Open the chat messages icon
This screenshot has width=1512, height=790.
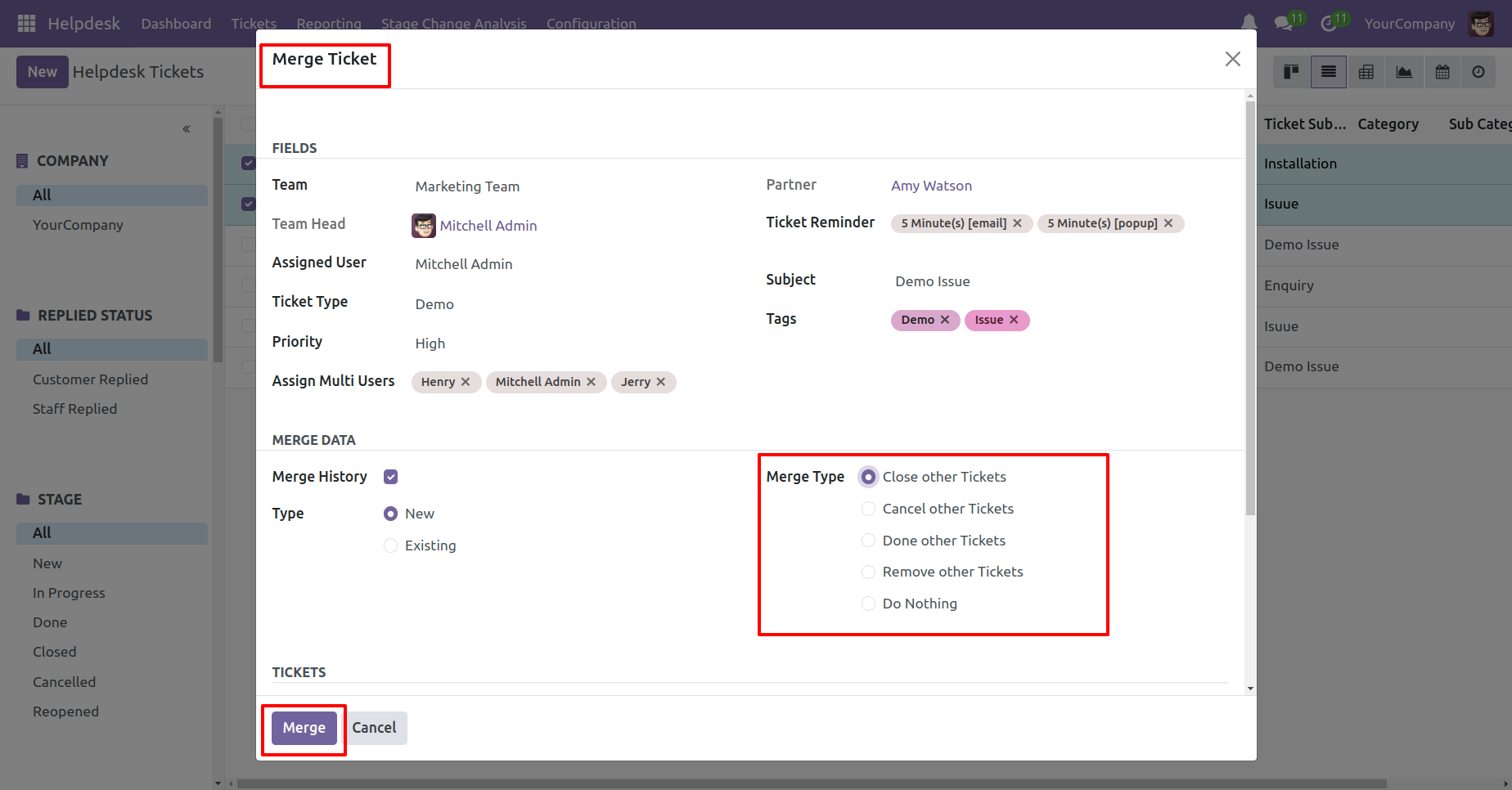(1284, 24)
